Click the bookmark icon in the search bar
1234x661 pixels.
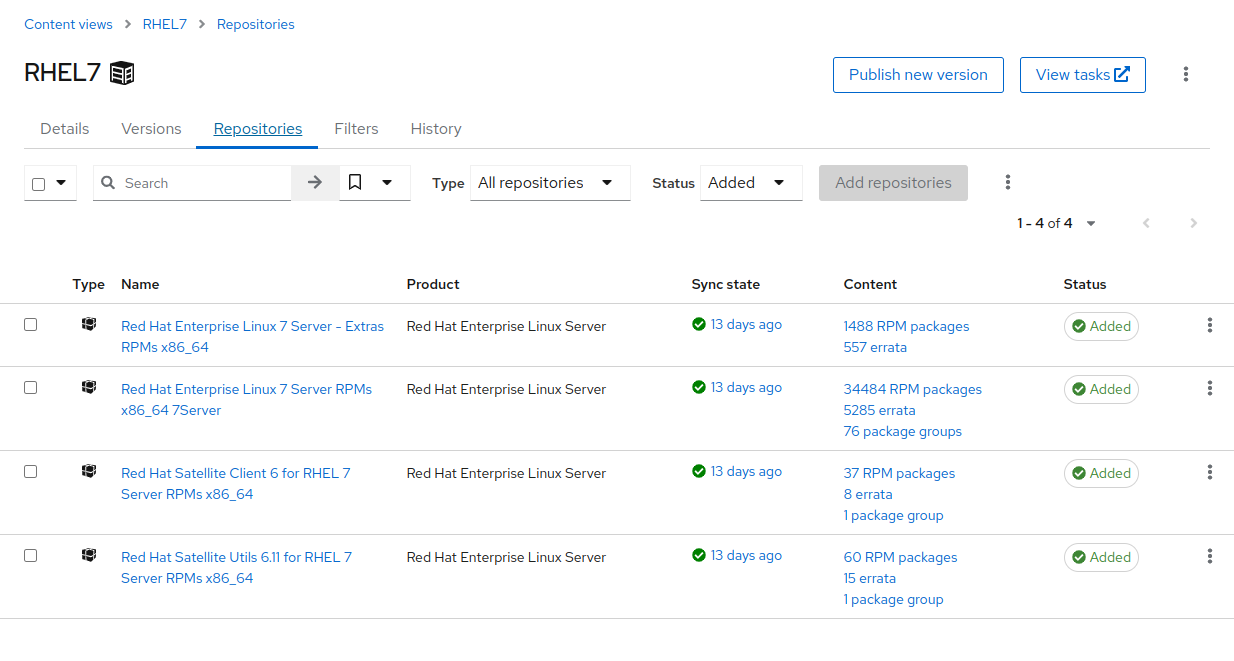click(x=355, y=182)
